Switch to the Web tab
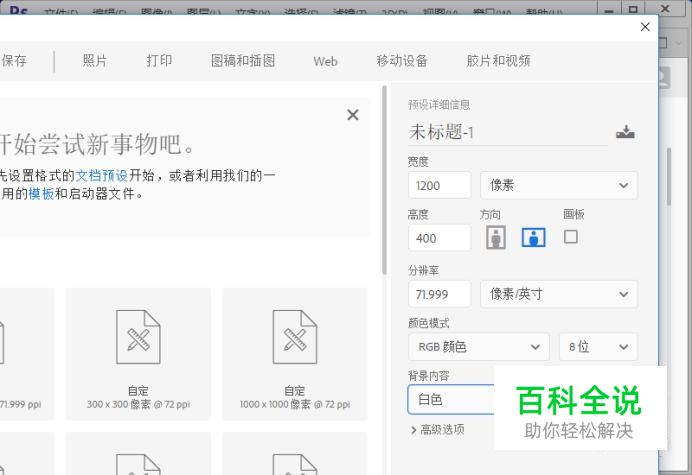 click(x=325, y=61)
